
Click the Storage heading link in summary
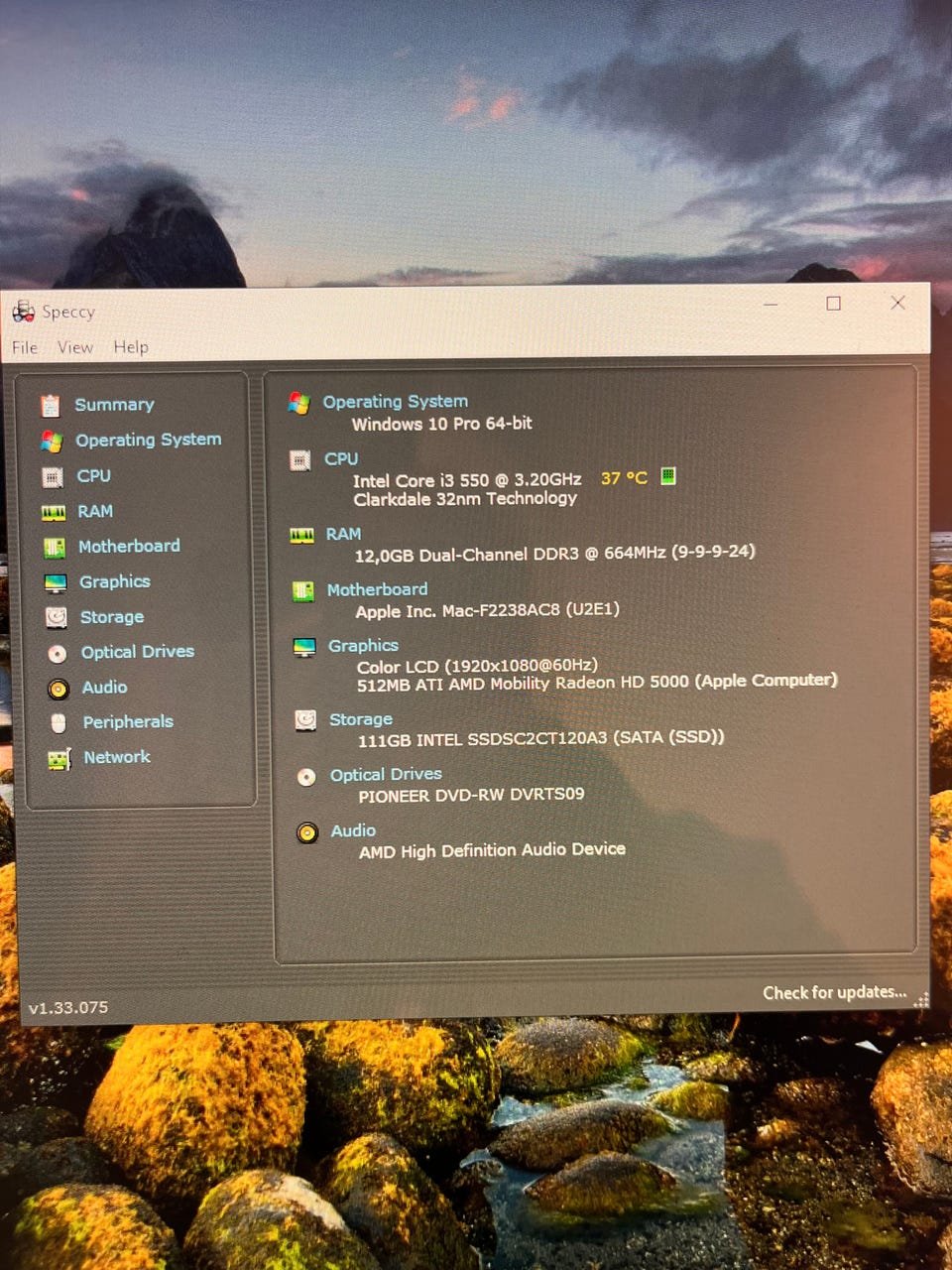361,719
